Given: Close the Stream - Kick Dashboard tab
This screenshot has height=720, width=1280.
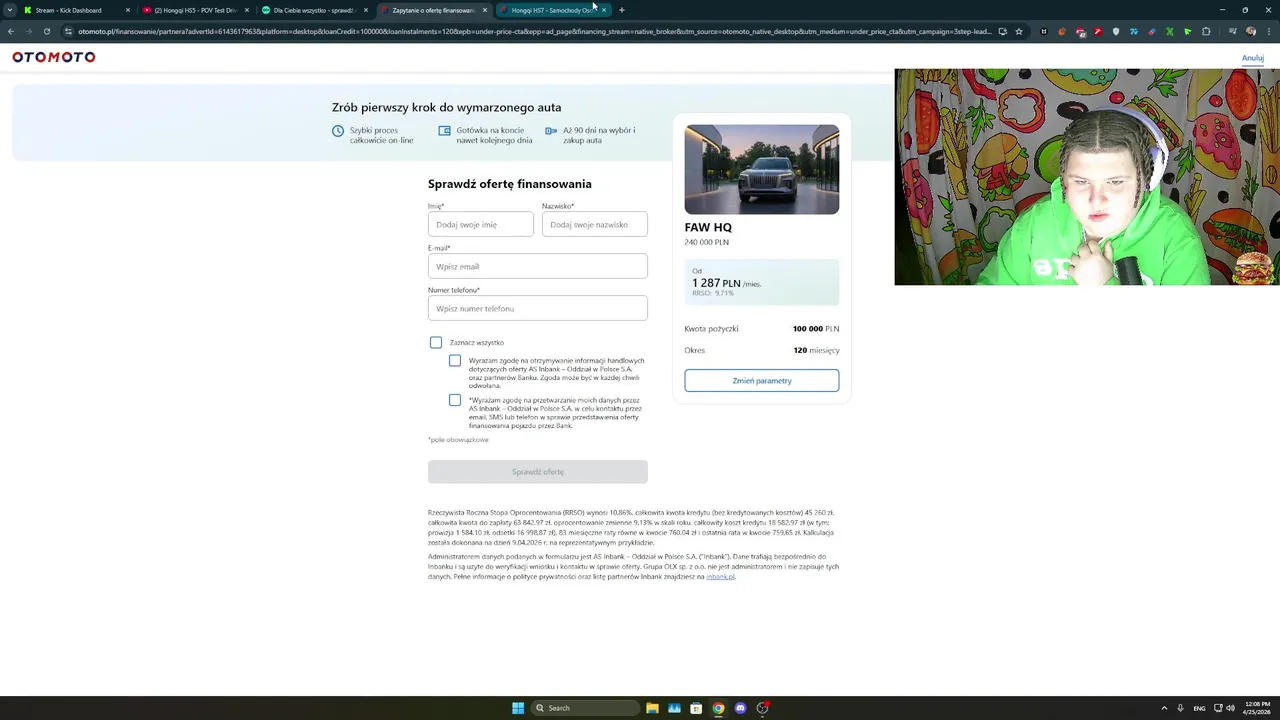Looking at the screenshot, I should [128, 10].
